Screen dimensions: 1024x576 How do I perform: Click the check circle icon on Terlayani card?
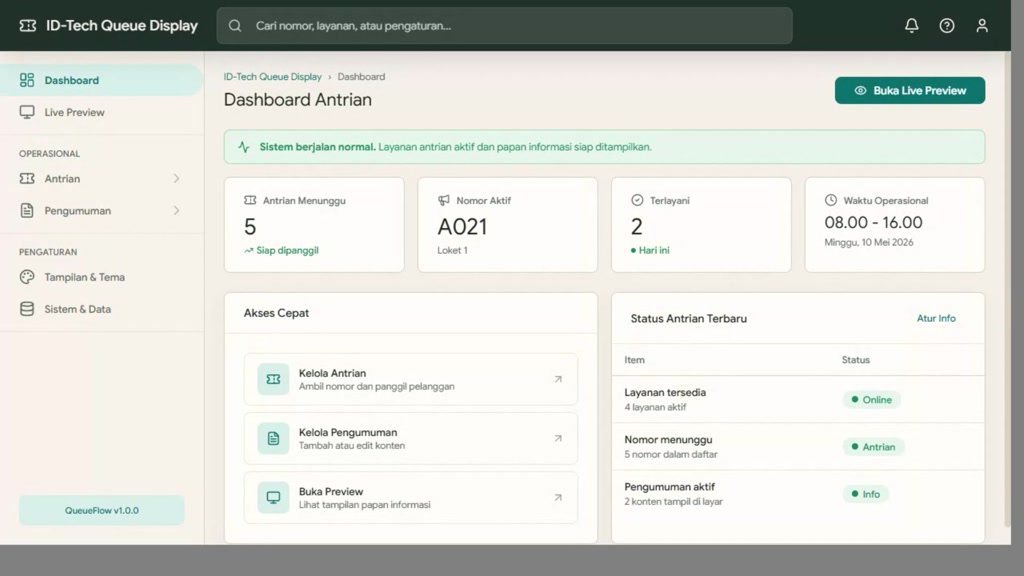[x=637, y=200]
